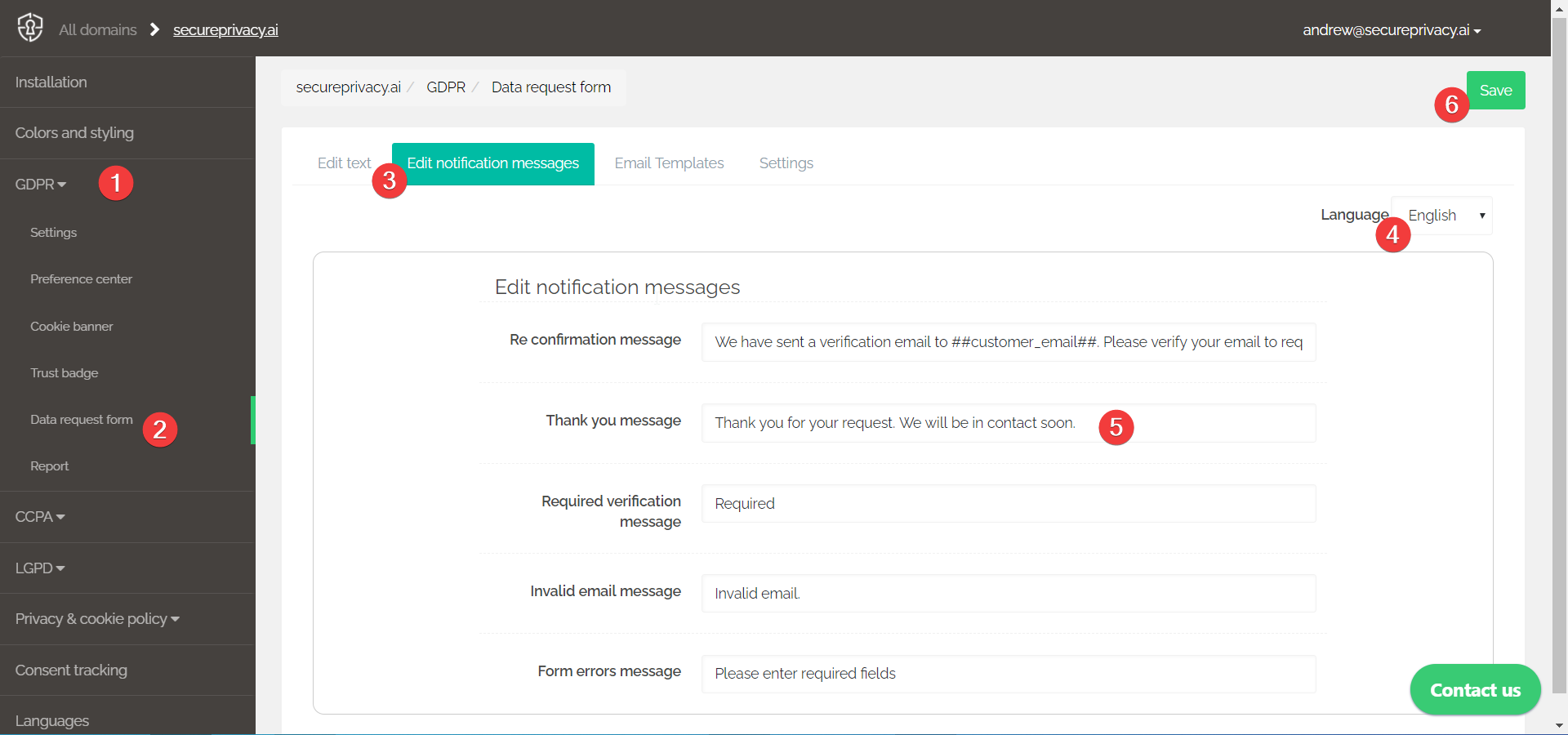The height and width of the screenshot is (735, 1568).
Task: Open the Installation sidebar section
Action: (51, 82)
